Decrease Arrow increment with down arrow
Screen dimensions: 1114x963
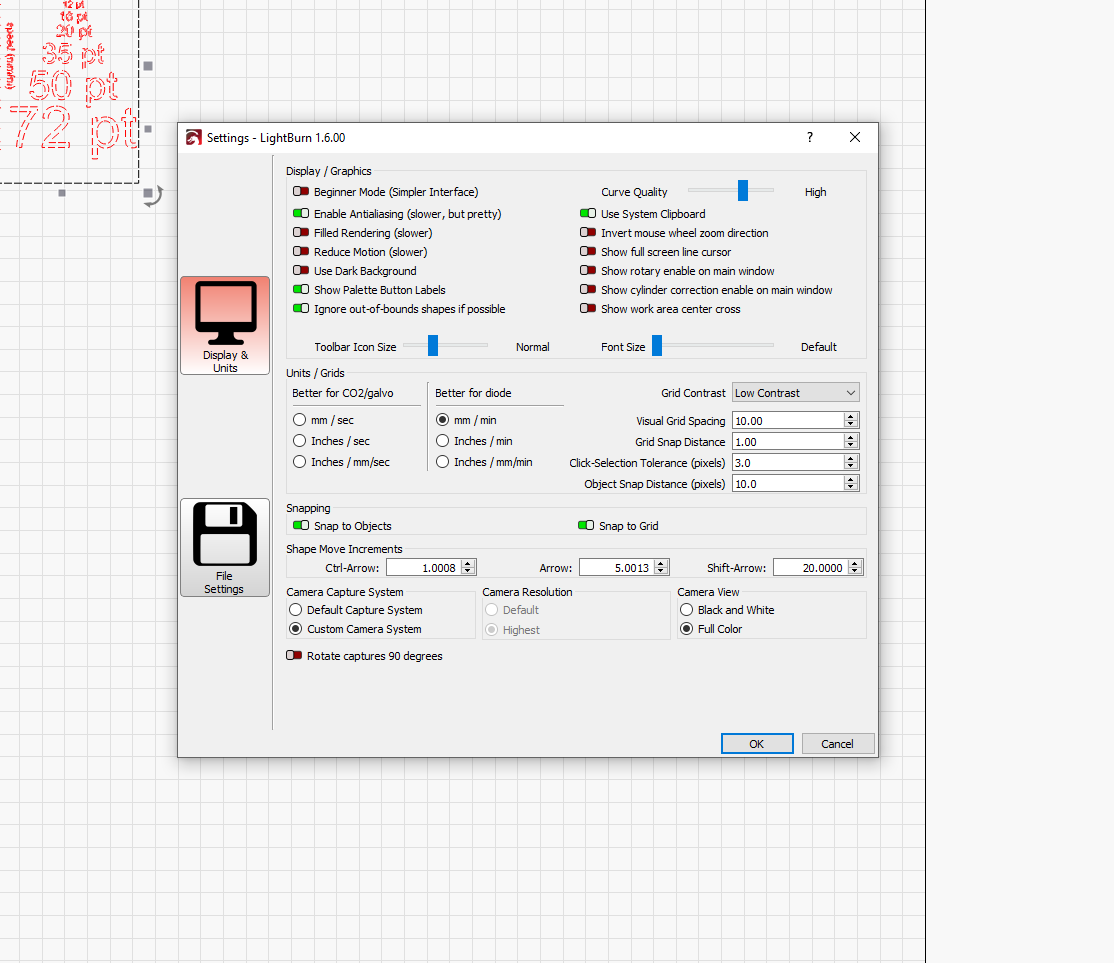tap(661, 571)
